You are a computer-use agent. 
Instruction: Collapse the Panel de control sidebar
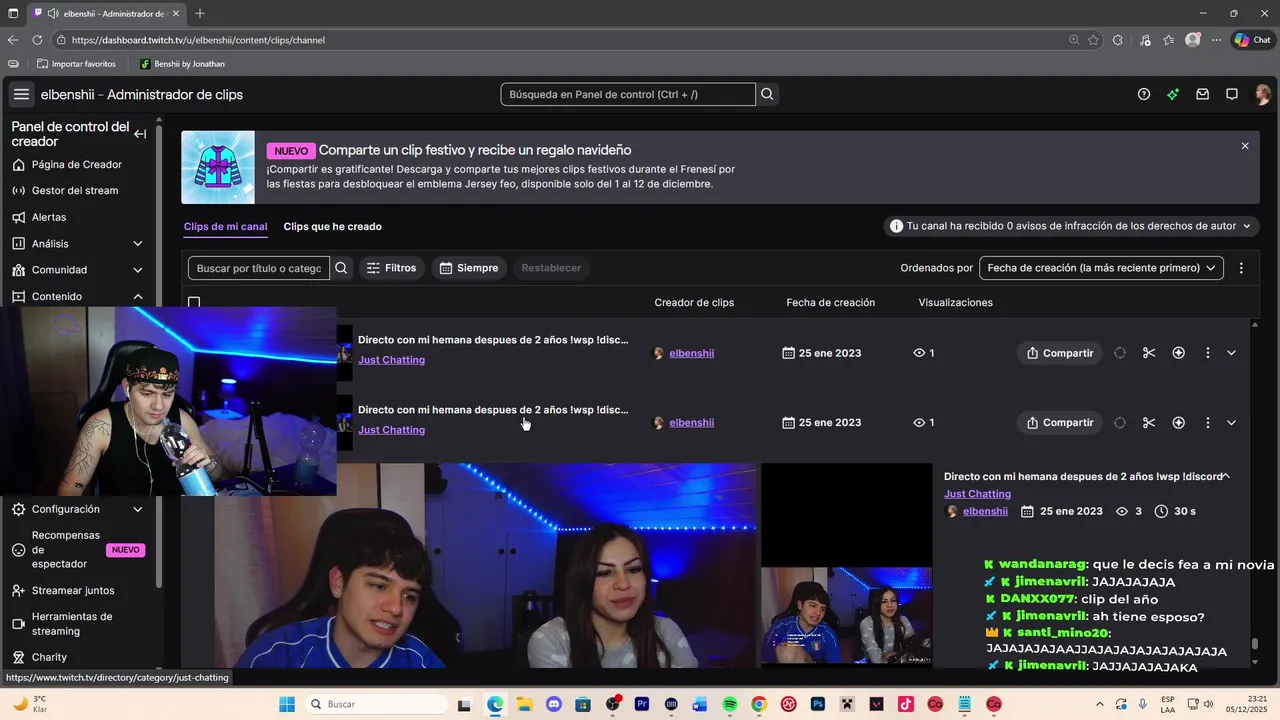tap(140, 134)
